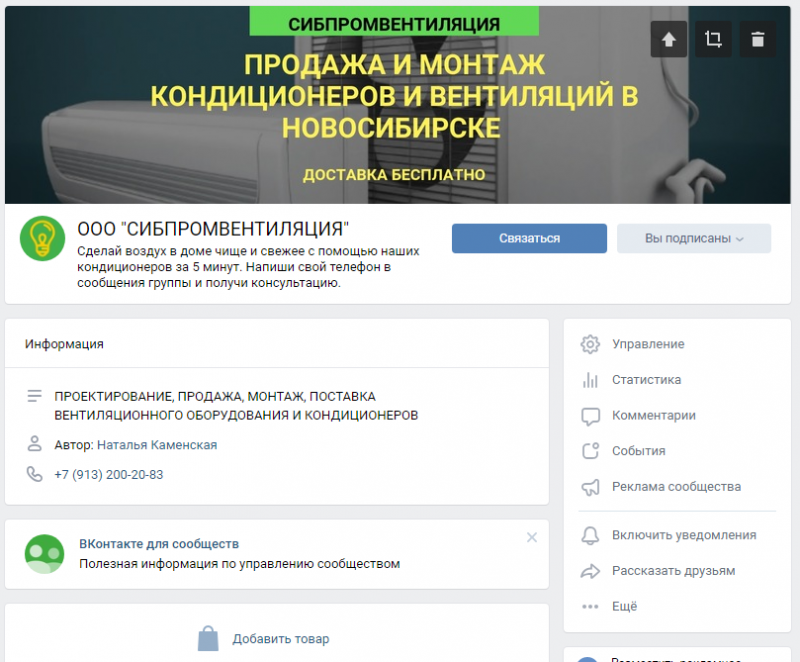
Task: Click phone number +7 (913) 200-20-83
Action: pos(109,475)
